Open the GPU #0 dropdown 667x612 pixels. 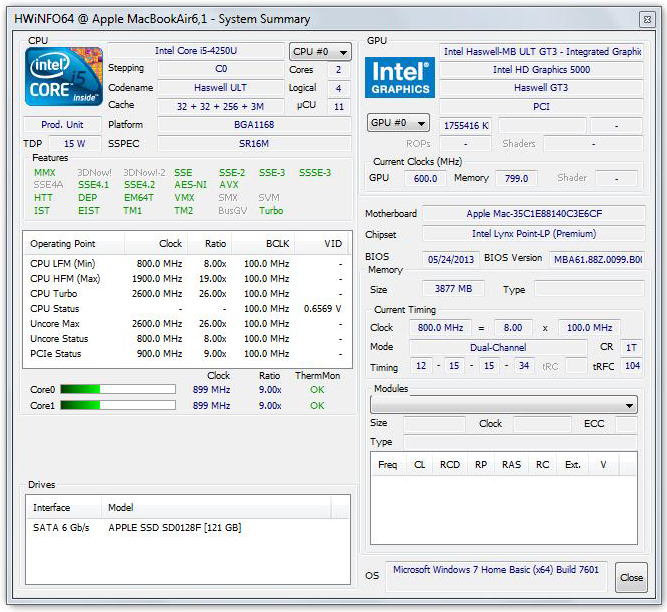pos(398,123)
